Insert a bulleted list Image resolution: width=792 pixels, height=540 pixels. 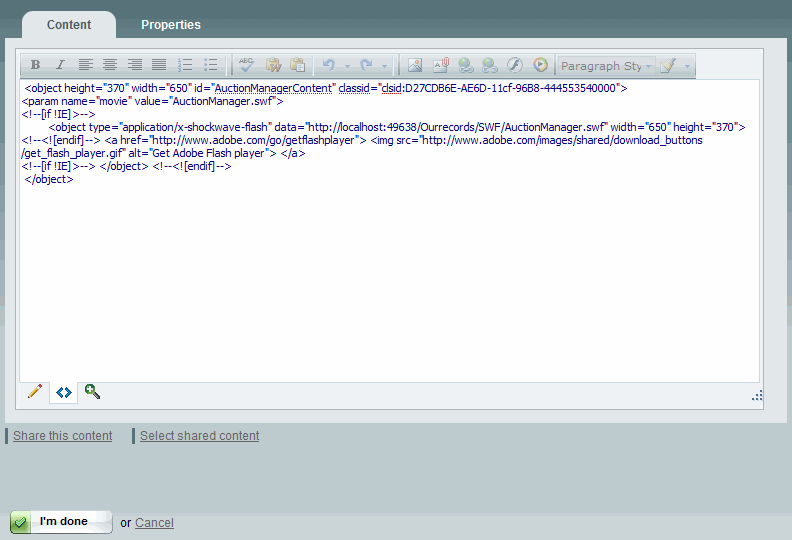[x=210, y=65]
